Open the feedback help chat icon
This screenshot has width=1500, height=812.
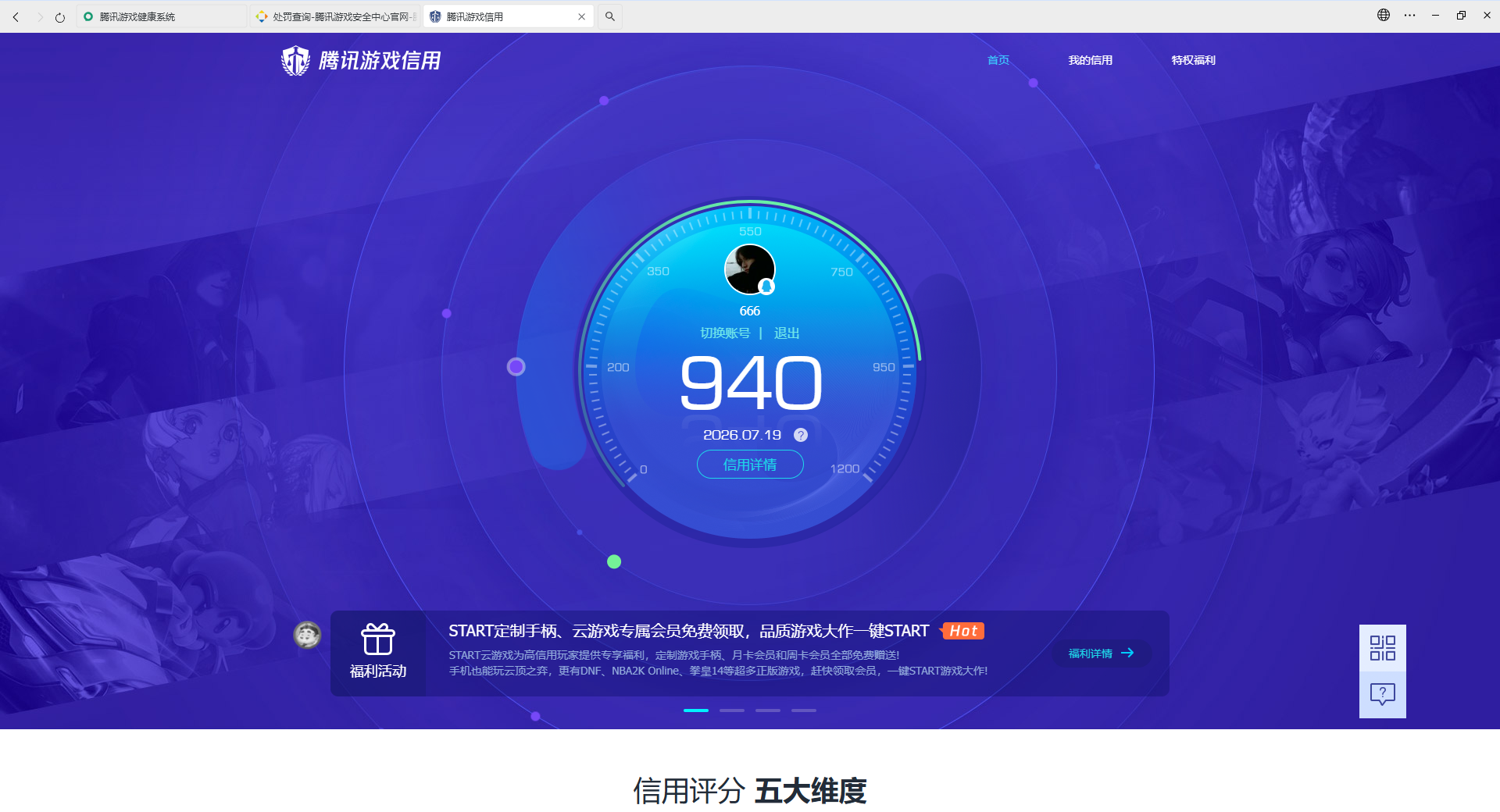point(1383,694)
